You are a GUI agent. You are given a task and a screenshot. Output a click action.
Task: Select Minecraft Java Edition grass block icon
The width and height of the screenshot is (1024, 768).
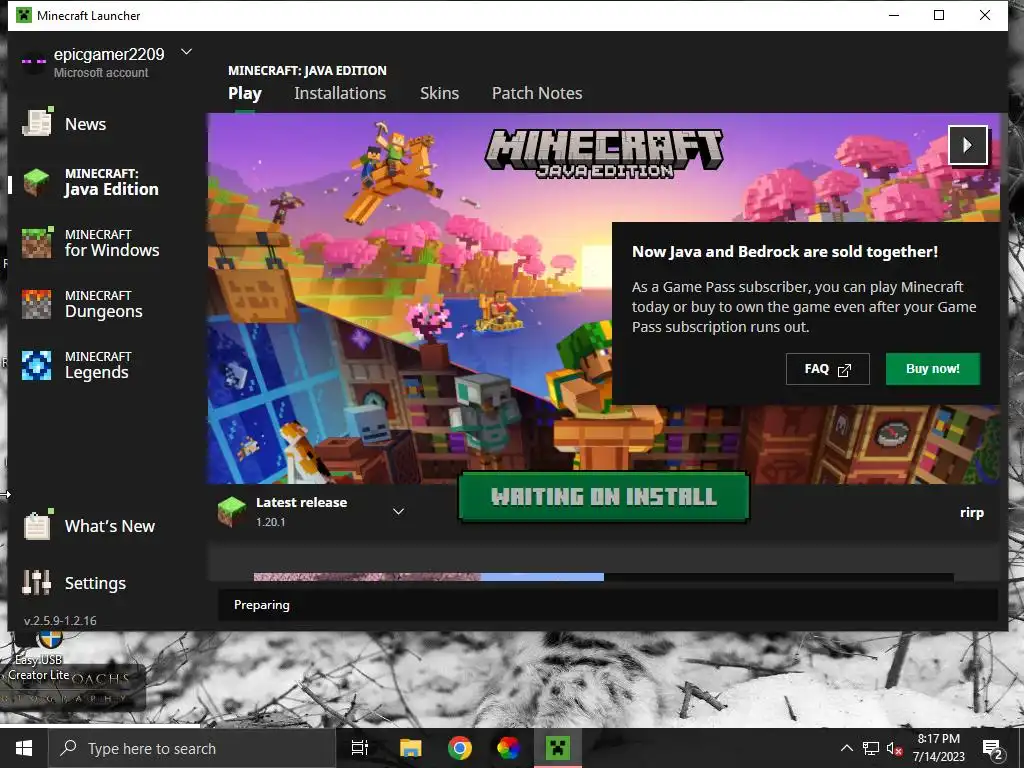coord(37,182)
